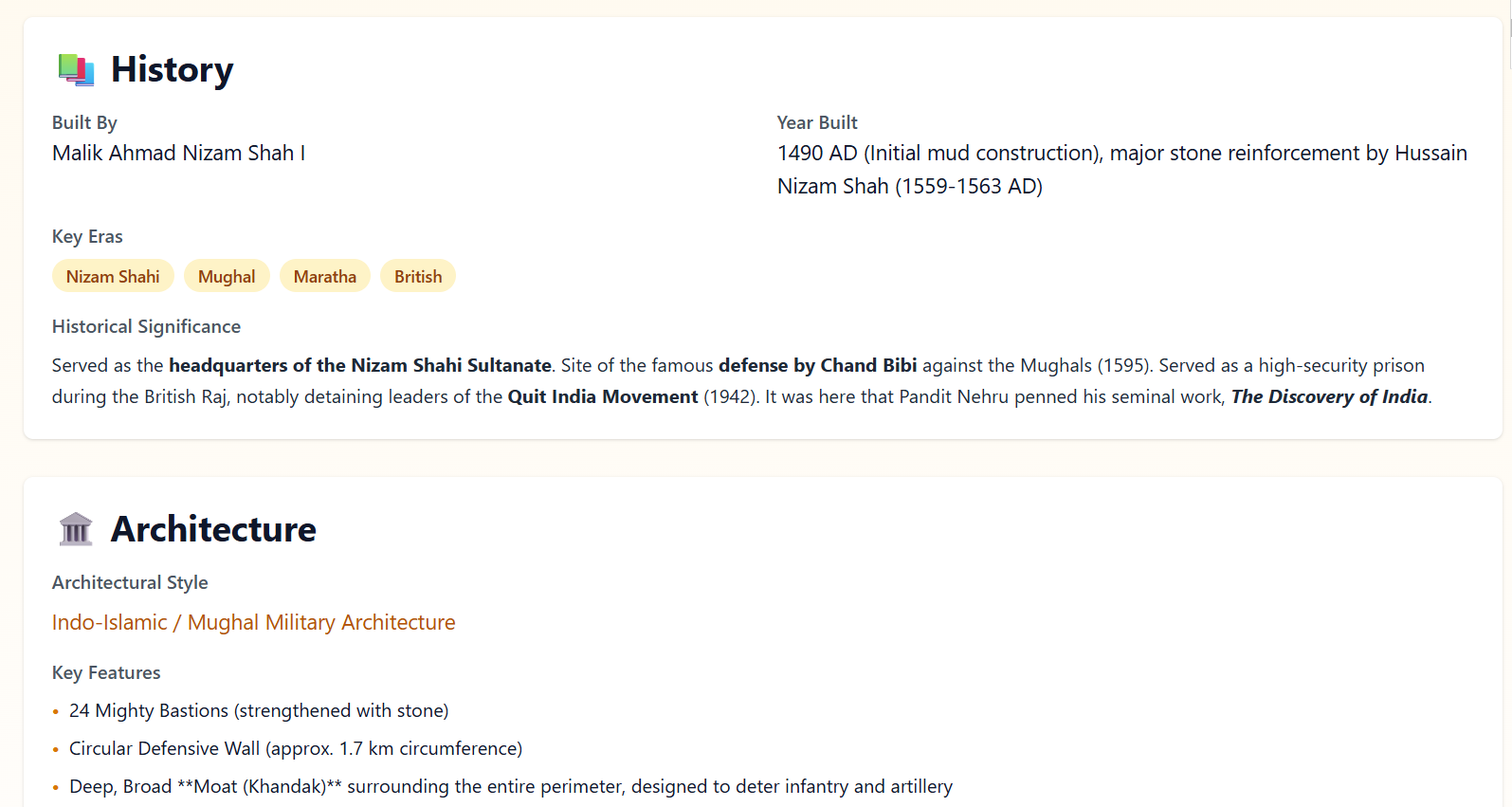Click the 'Key Eras' label
This screenshot has height=807, width=1512.
87,237
